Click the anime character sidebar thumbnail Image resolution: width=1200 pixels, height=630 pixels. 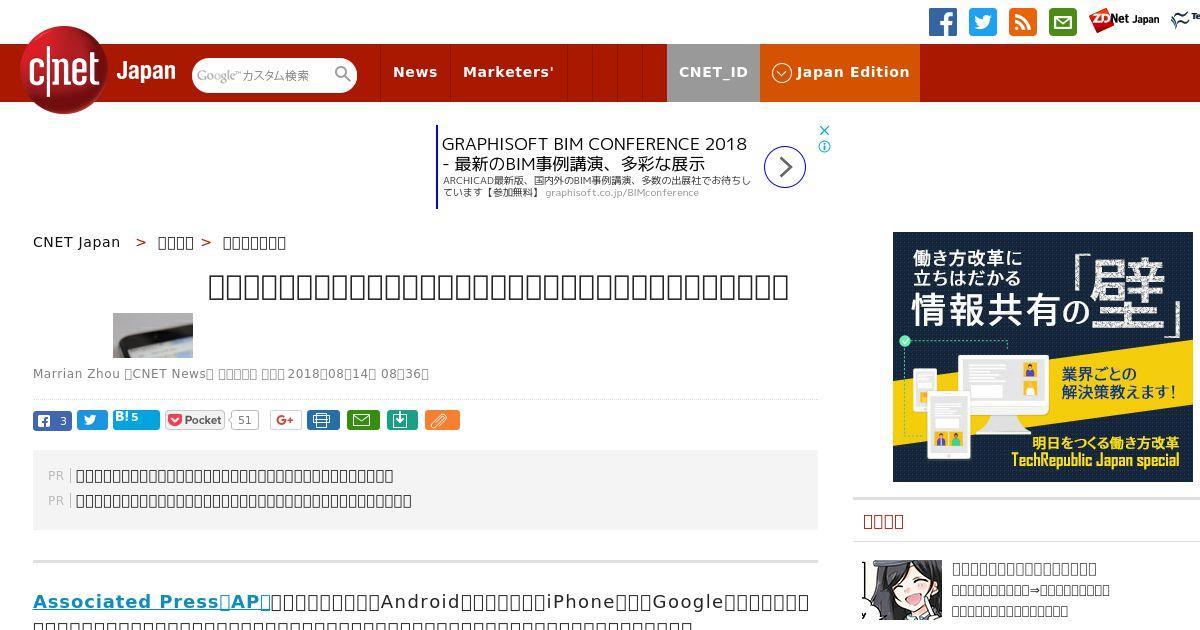pyautogui.click(x=902, y=590)
